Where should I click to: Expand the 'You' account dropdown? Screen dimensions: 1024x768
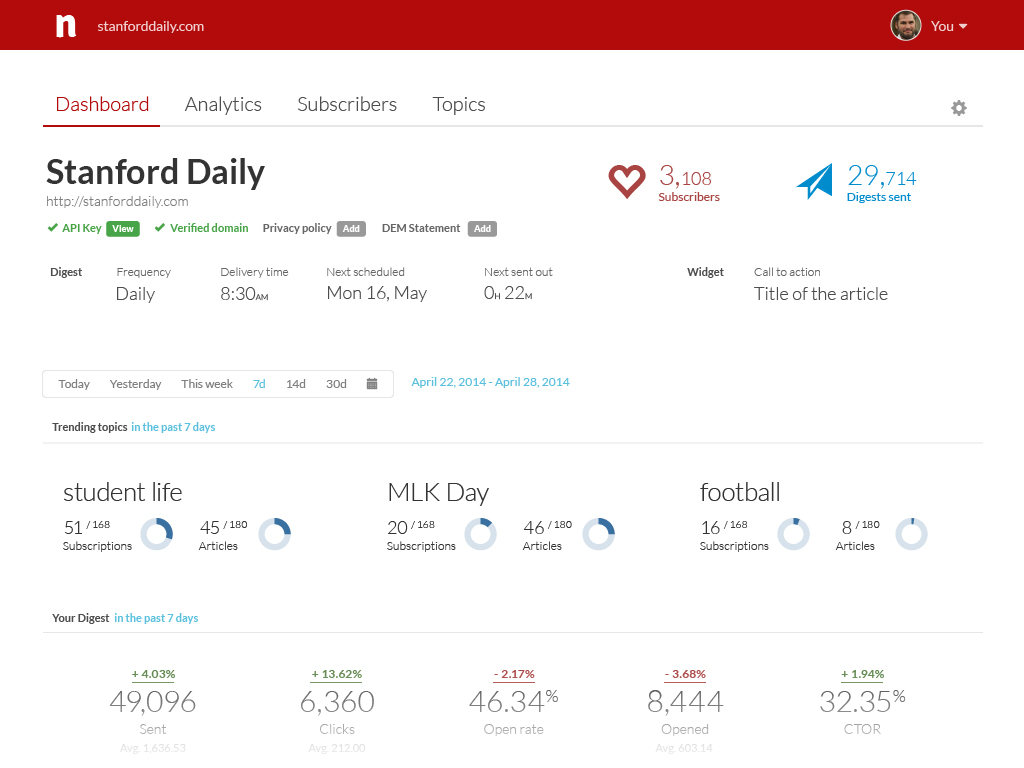click(x=949, y=26)
